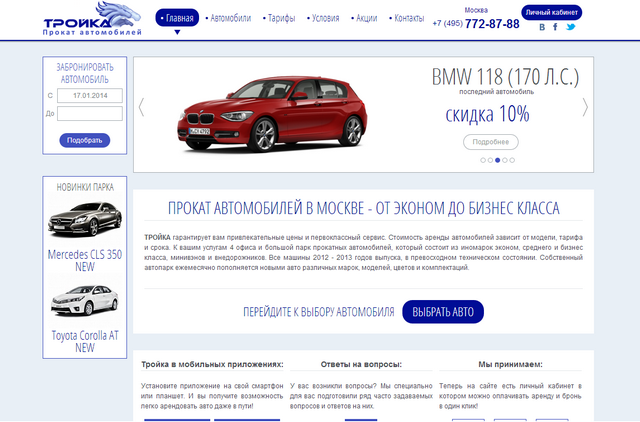Select second slider pagination dot
640x422 pixels.
click(490, 160)
